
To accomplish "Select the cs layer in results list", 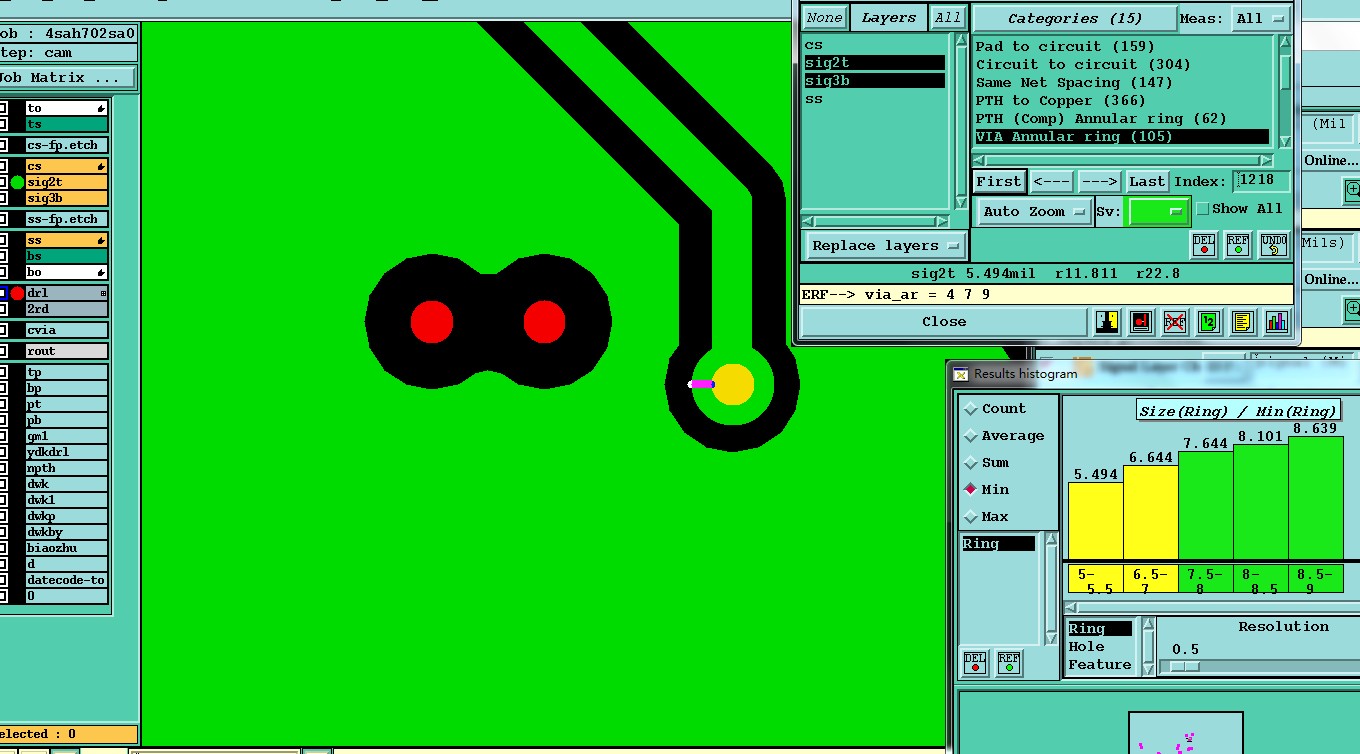I will click(x=874, y=45).
